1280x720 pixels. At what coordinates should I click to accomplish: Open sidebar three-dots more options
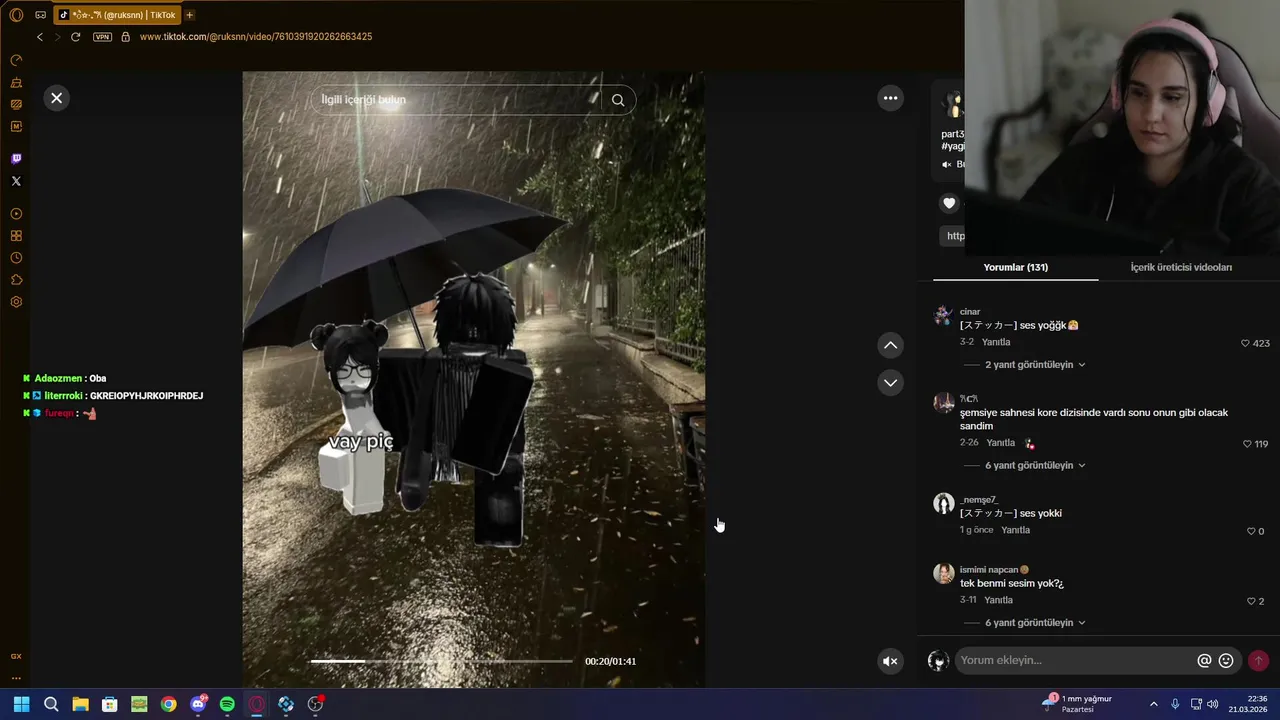[x=16, y=678]
